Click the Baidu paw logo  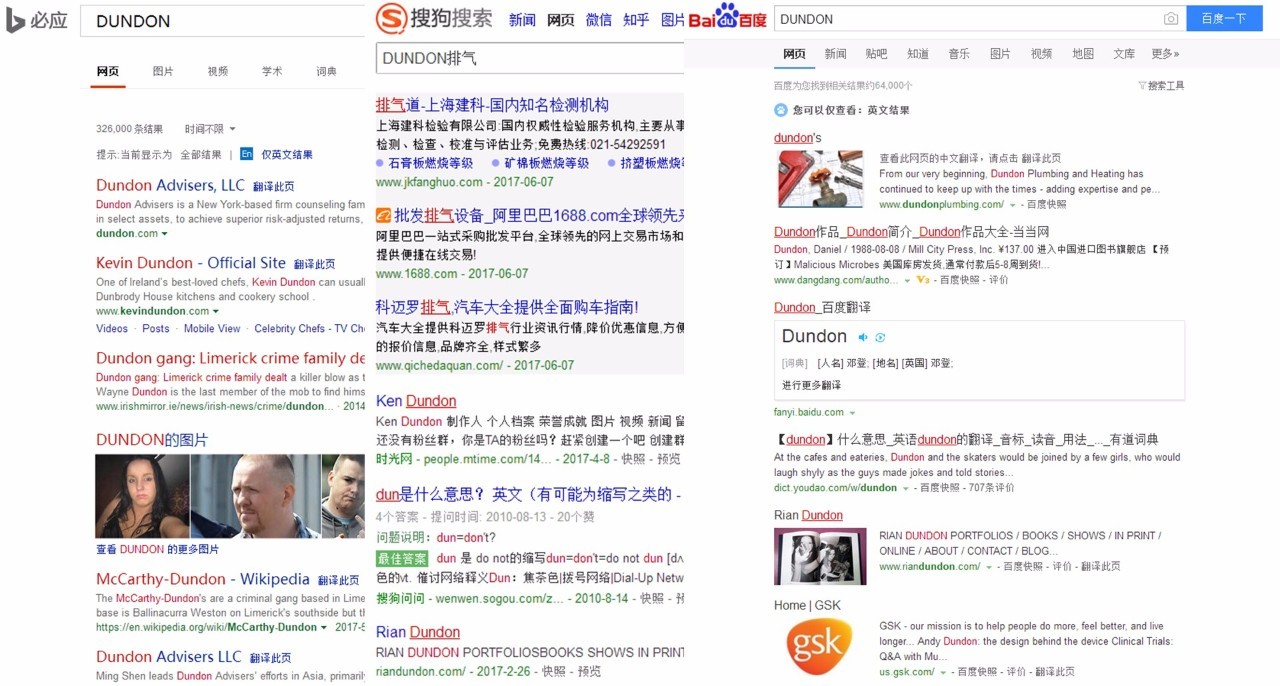pos(726,15)
